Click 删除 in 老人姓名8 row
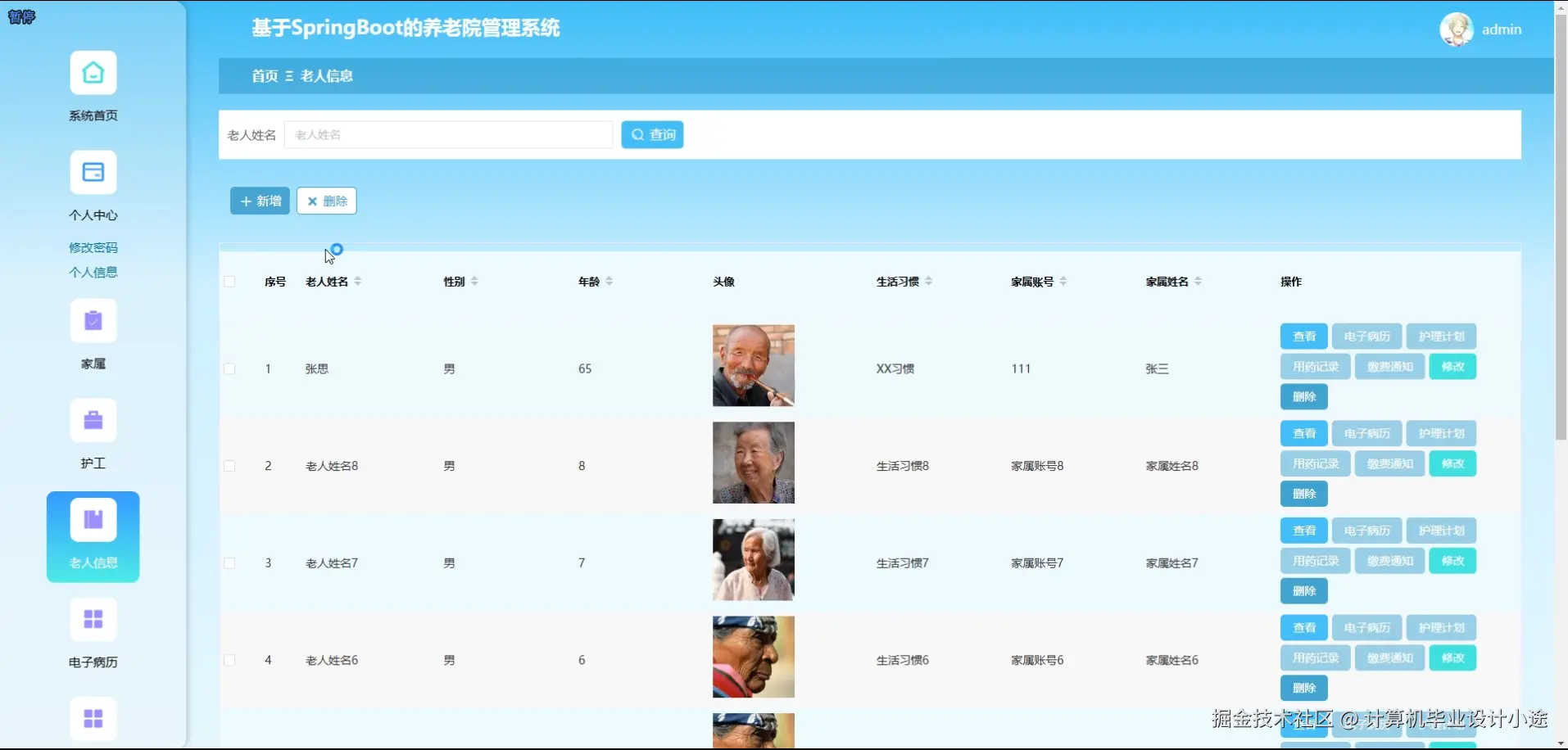This screenshot has height=750, width=1568. tap(1303, 494)
